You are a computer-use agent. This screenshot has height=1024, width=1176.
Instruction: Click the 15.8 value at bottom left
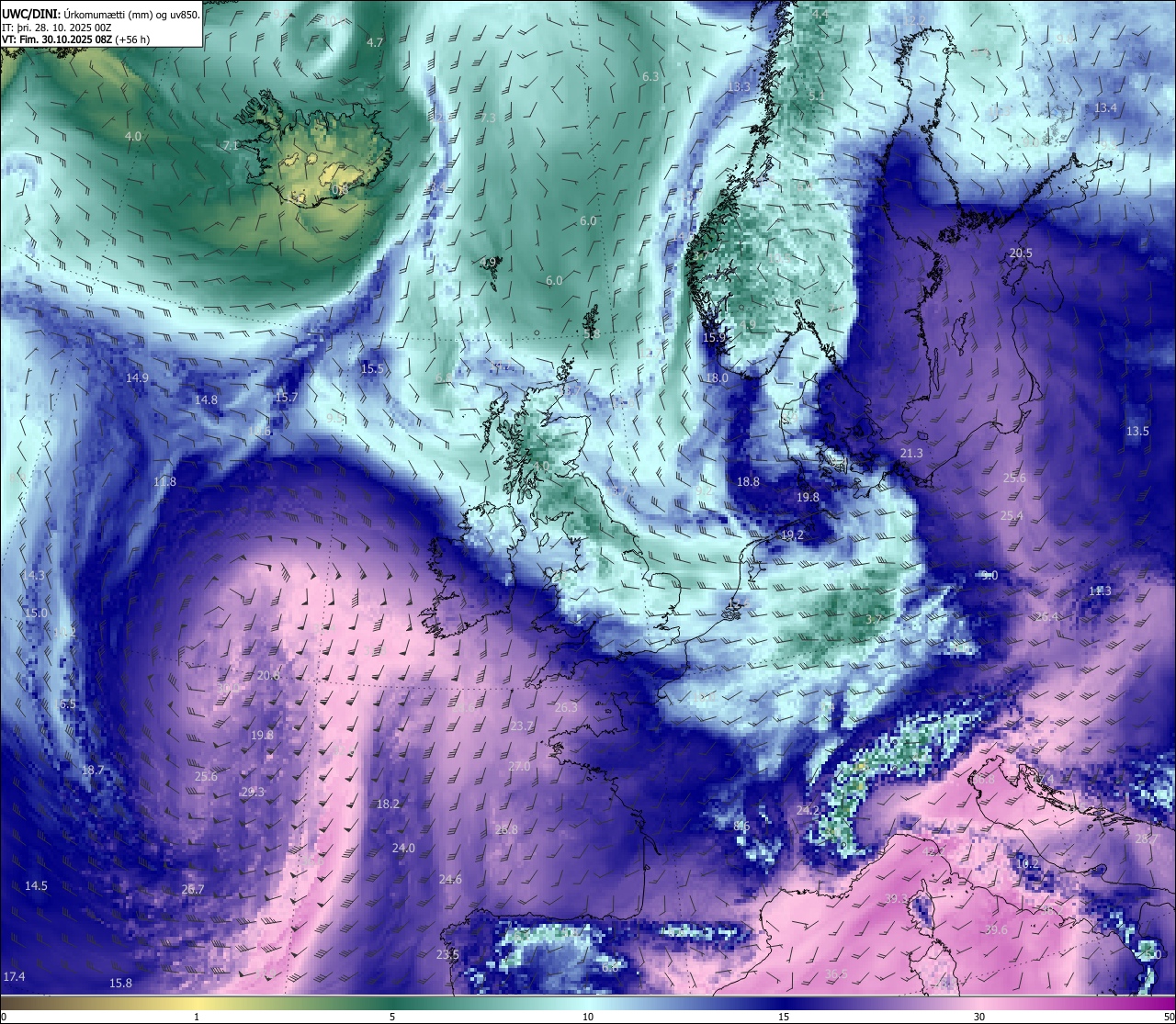(120, 984)
